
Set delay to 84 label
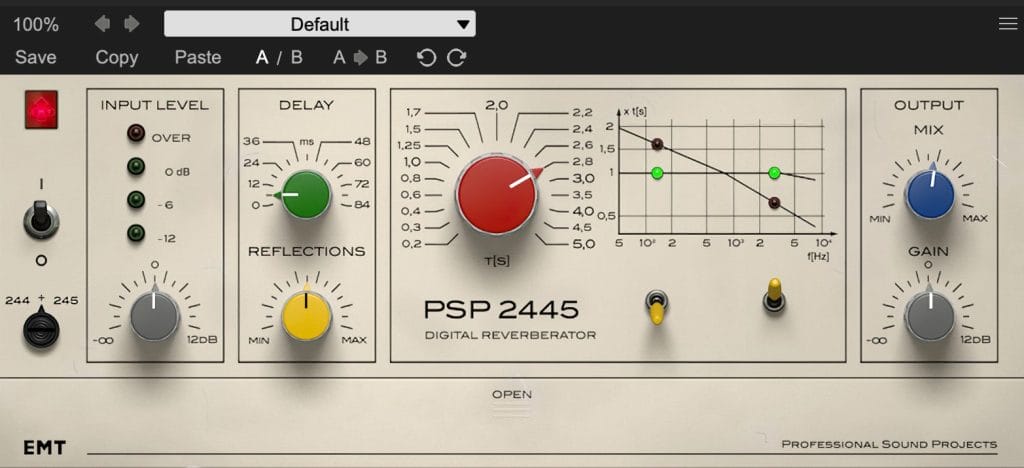362,205
